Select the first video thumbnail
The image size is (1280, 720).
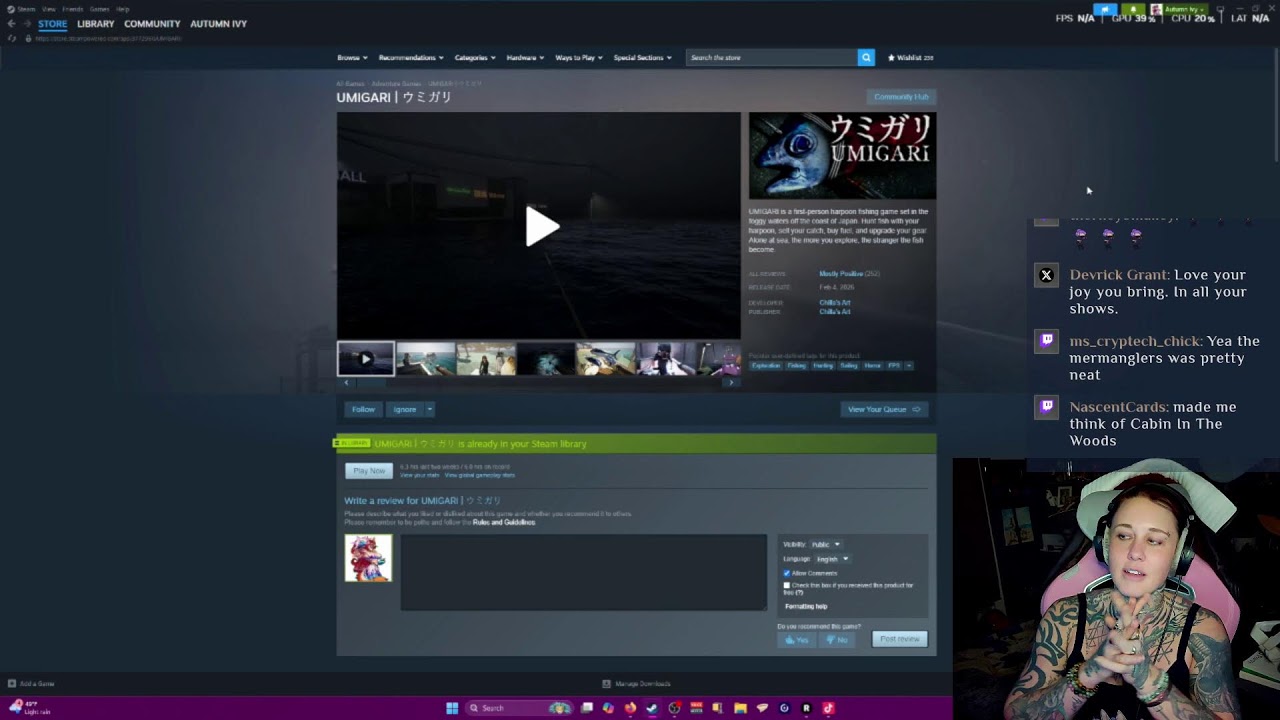[365, 359]
